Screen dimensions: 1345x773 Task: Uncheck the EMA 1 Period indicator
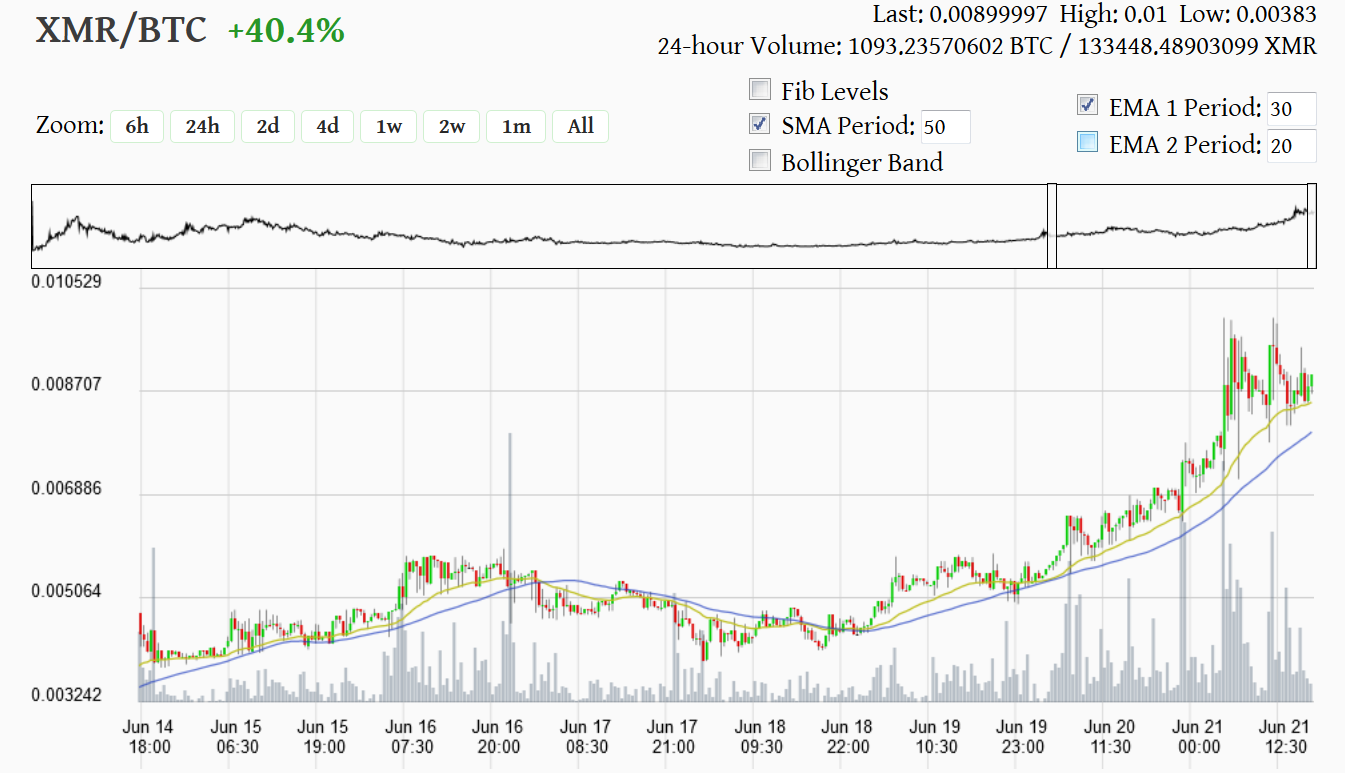(1086, 103)
